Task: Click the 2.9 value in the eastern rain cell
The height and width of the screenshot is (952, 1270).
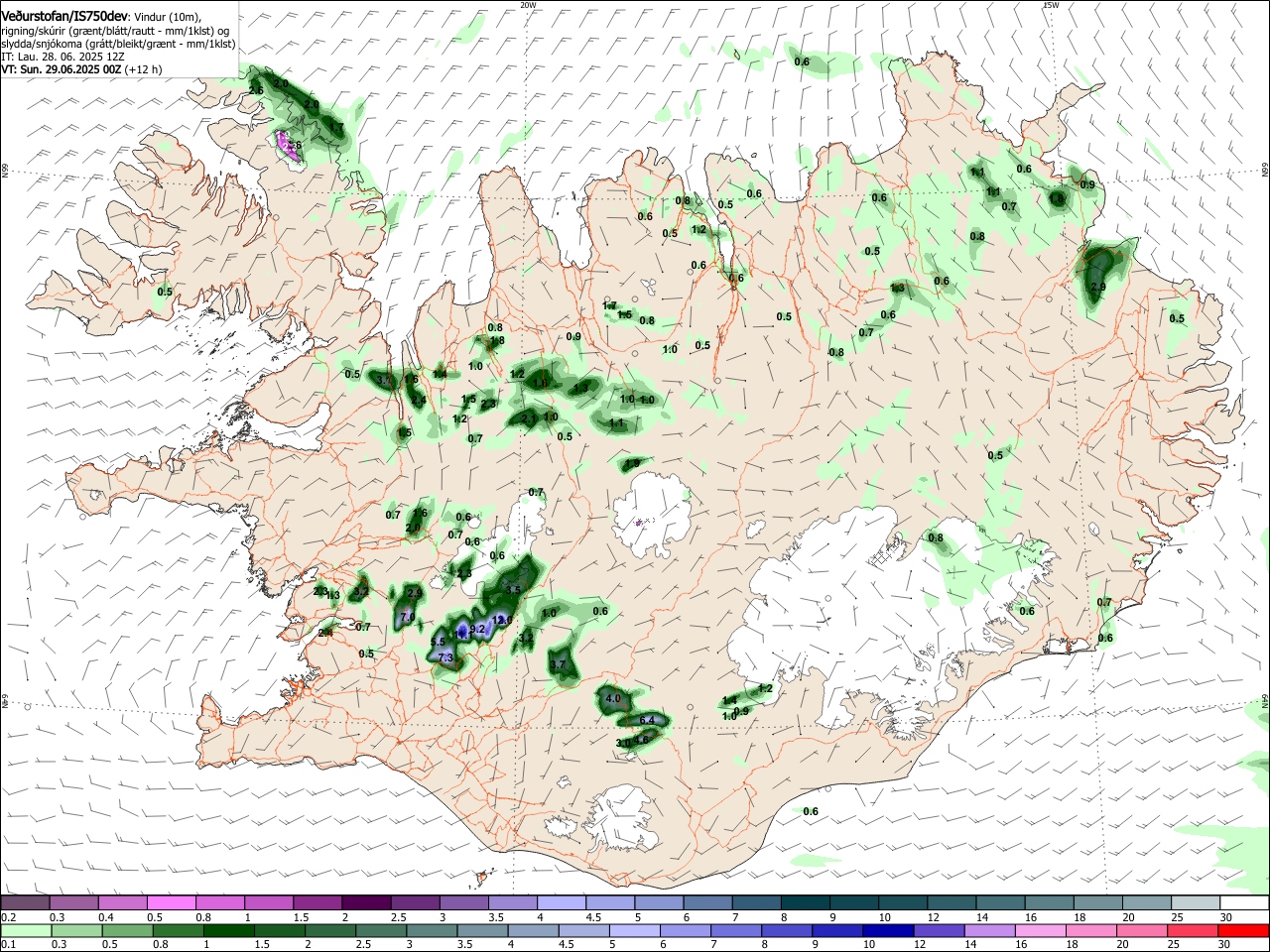Action: coord(1098,287)
